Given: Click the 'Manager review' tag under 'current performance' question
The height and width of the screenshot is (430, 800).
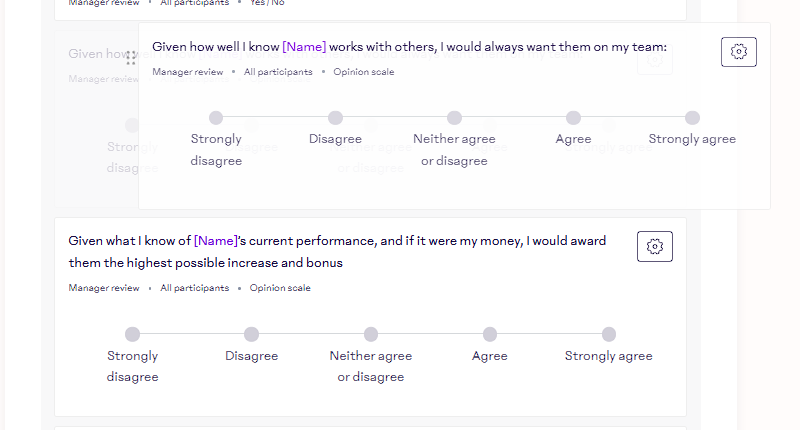Looking at the screenshot, I should 104,288.
